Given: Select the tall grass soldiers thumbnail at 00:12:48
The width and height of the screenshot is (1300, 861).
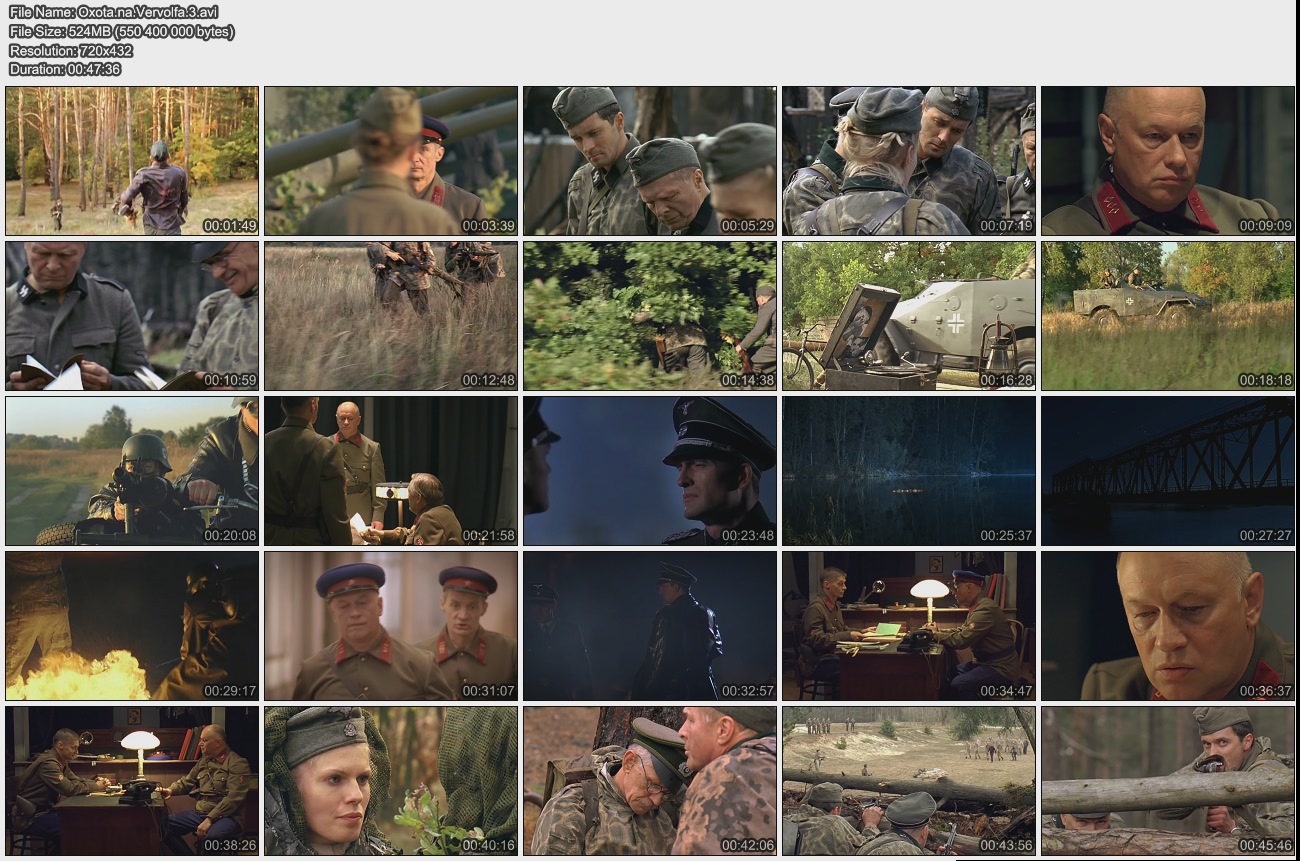Looking at the screenshot, I should coord(391,316).
